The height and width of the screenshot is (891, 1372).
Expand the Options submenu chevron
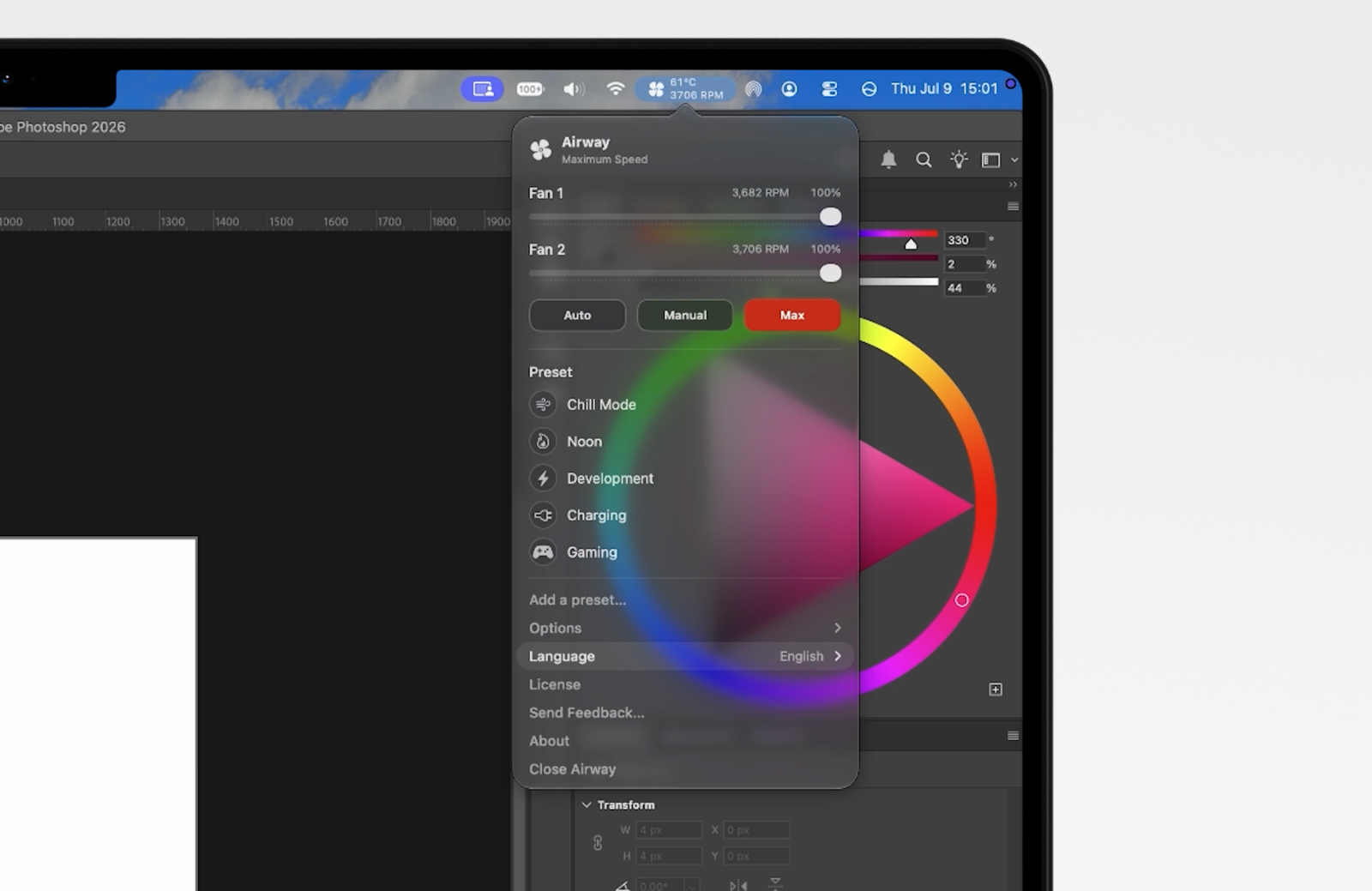pyautogui.click(x=838, y=629)
